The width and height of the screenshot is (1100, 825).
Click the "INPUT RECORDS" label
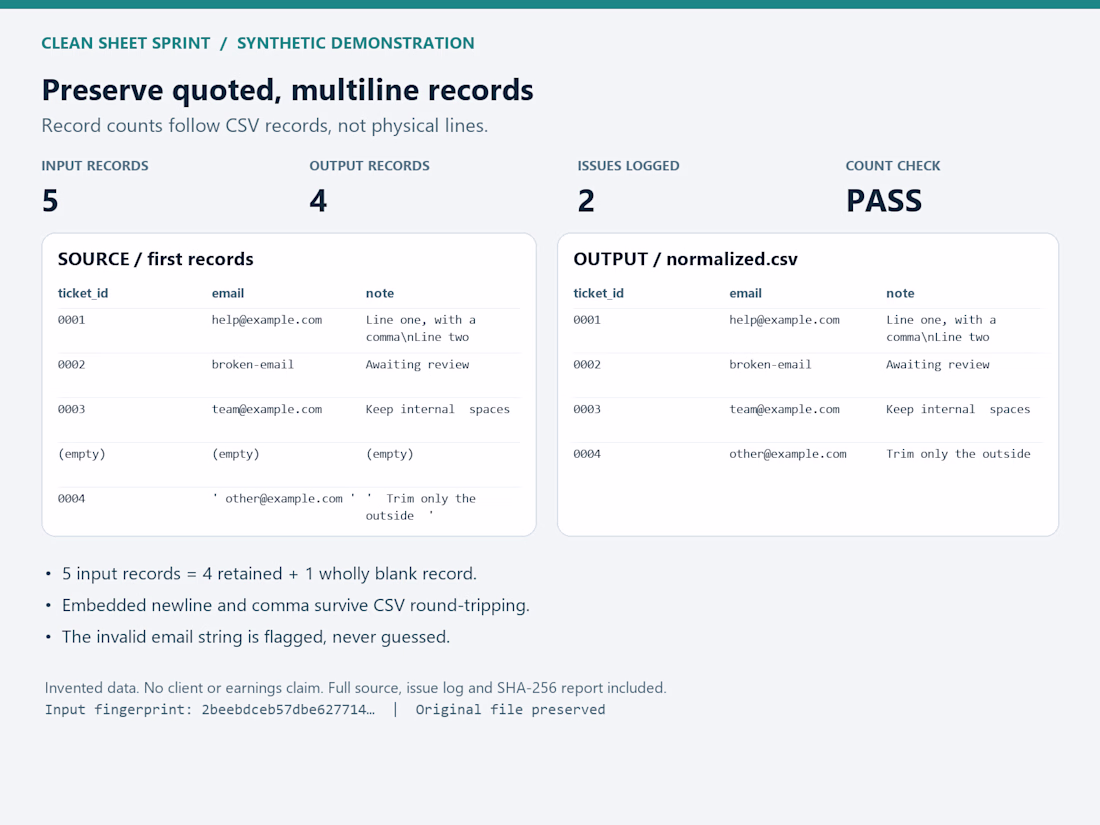pos(95,166)
